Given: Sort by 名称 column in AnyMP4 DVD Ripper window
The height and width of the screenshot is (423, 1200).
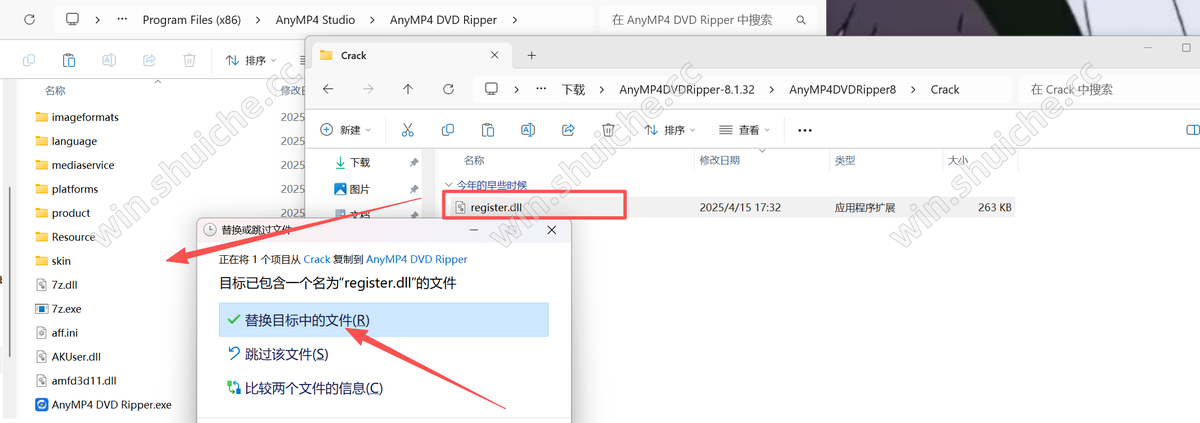Looking at the screenshot, I should pos(55,90).
